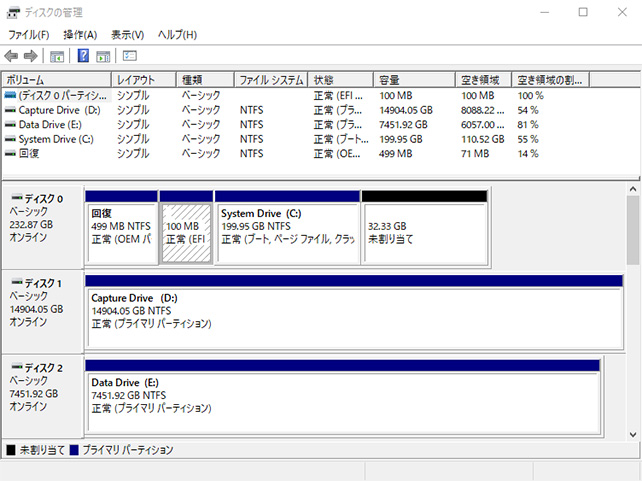Click the properties list toolbar icon
The height and width of the screenshot is (481, 642).
pos(129,56)
